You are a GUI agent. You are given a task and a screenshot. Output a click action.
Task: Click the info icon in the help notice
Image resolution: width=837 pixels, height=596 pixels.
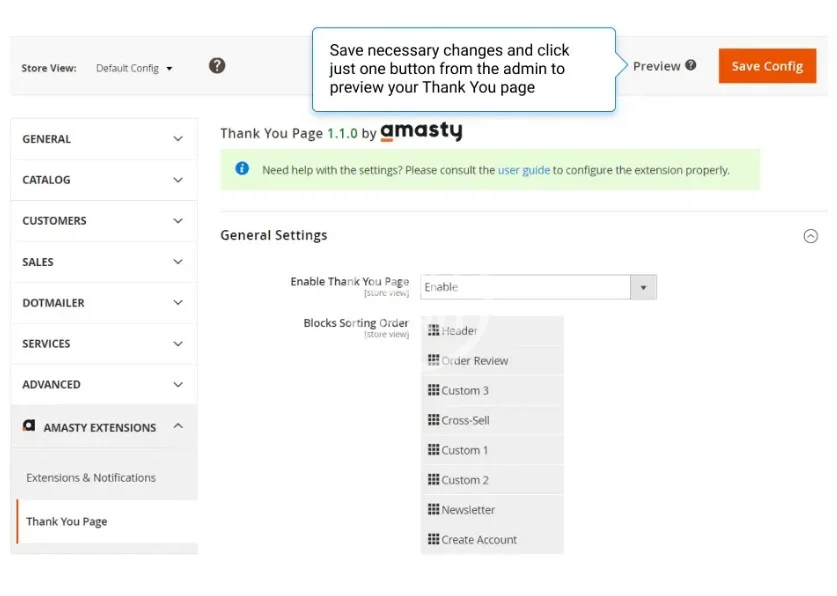click(x=242, y=169)
